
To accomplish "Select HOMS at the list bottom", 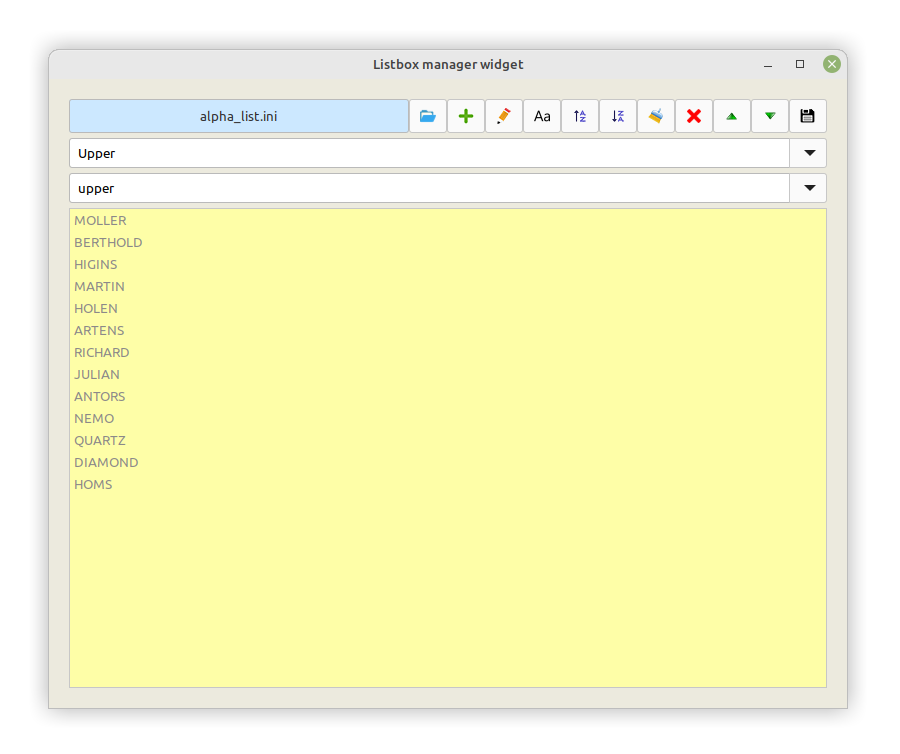I will (93, 484).
